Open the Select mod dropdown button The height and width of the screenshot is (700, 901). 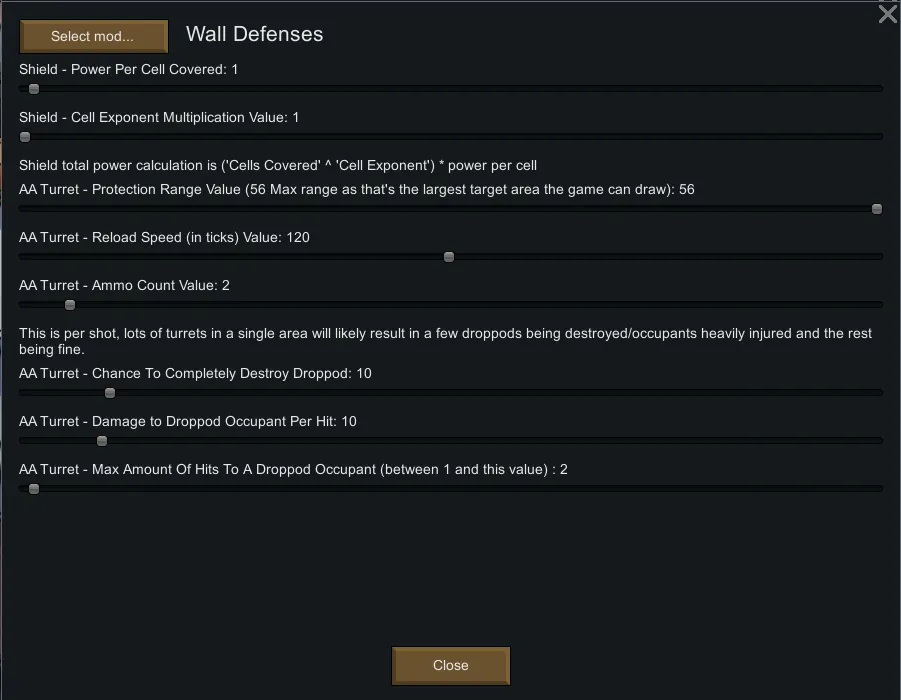pos(93,37)
